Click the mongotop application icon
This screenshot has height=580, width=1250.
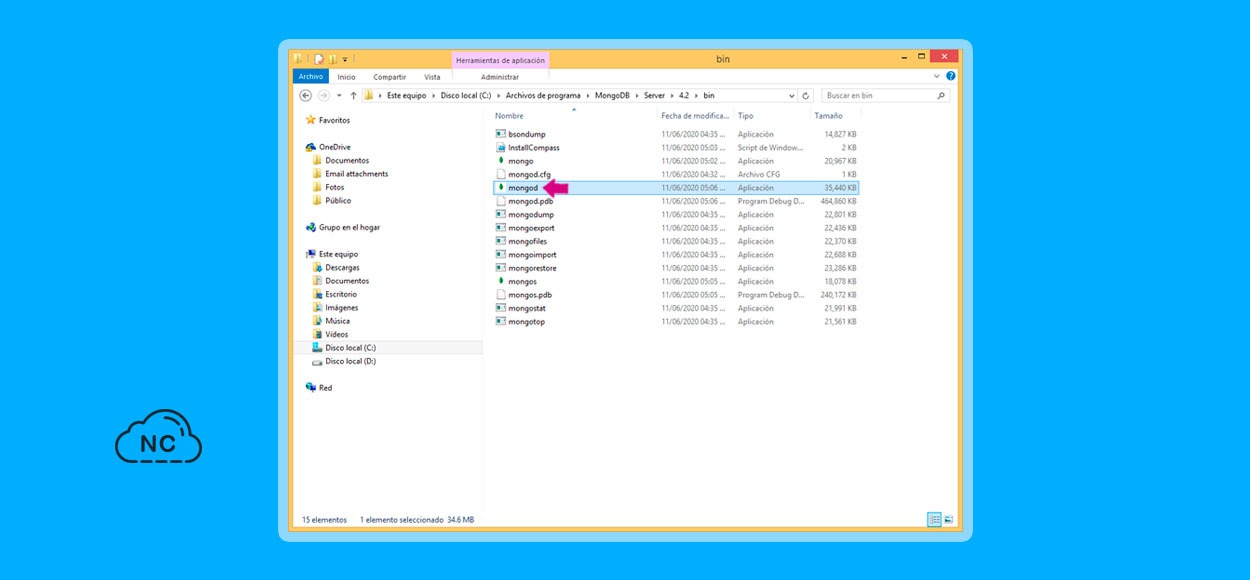point(501,321)
